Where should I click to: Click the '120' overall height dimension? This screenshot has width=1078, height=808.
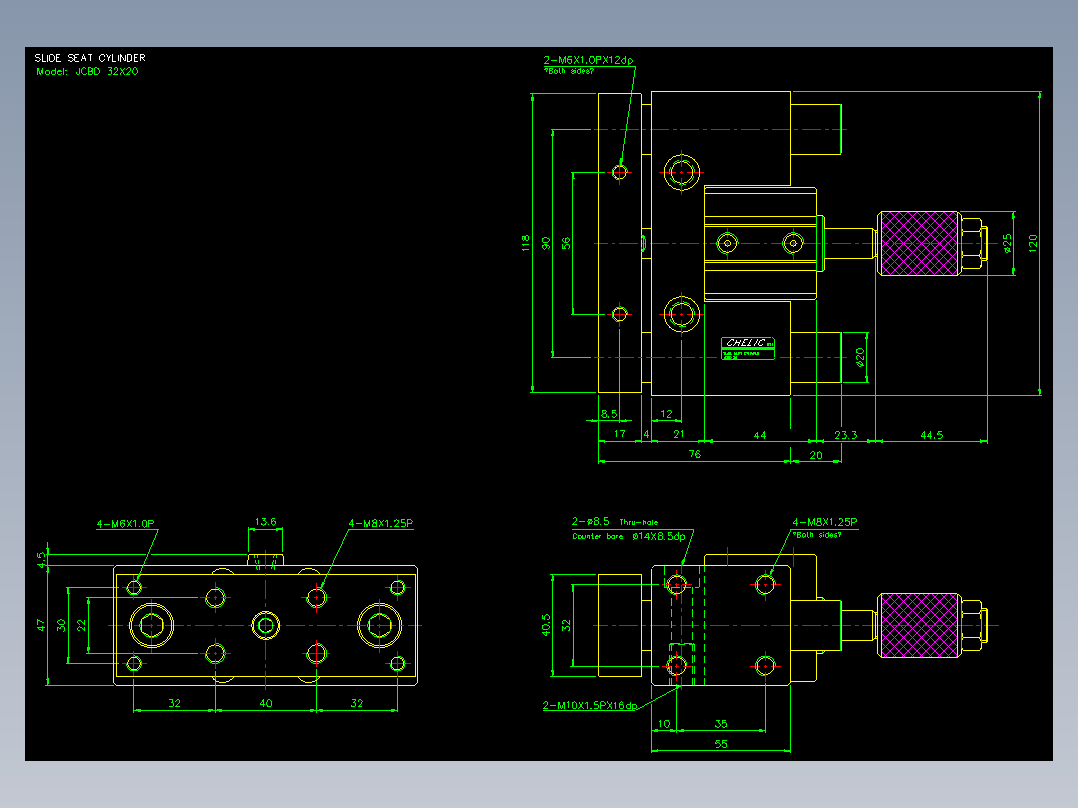1033,243
